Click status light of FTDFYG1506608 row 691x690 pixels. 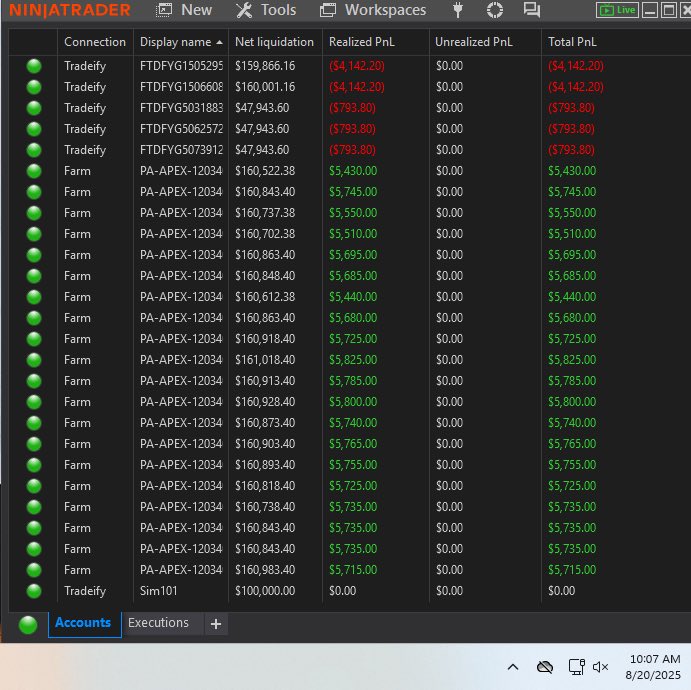click(34, 87)
